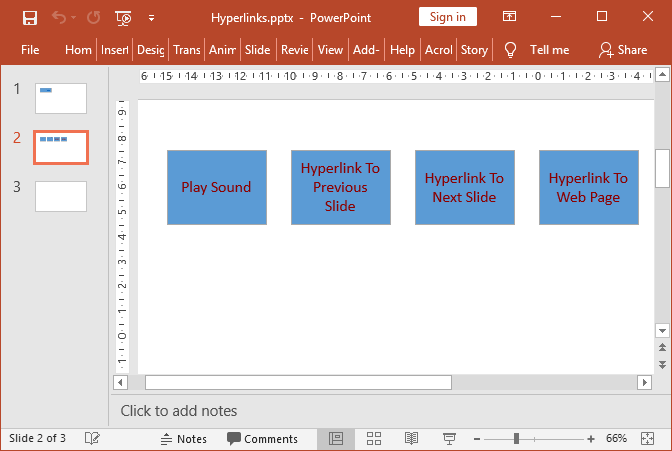Open the View ribbon tab
The height and width of the screenshot is (451, 672).
point(330,49)
